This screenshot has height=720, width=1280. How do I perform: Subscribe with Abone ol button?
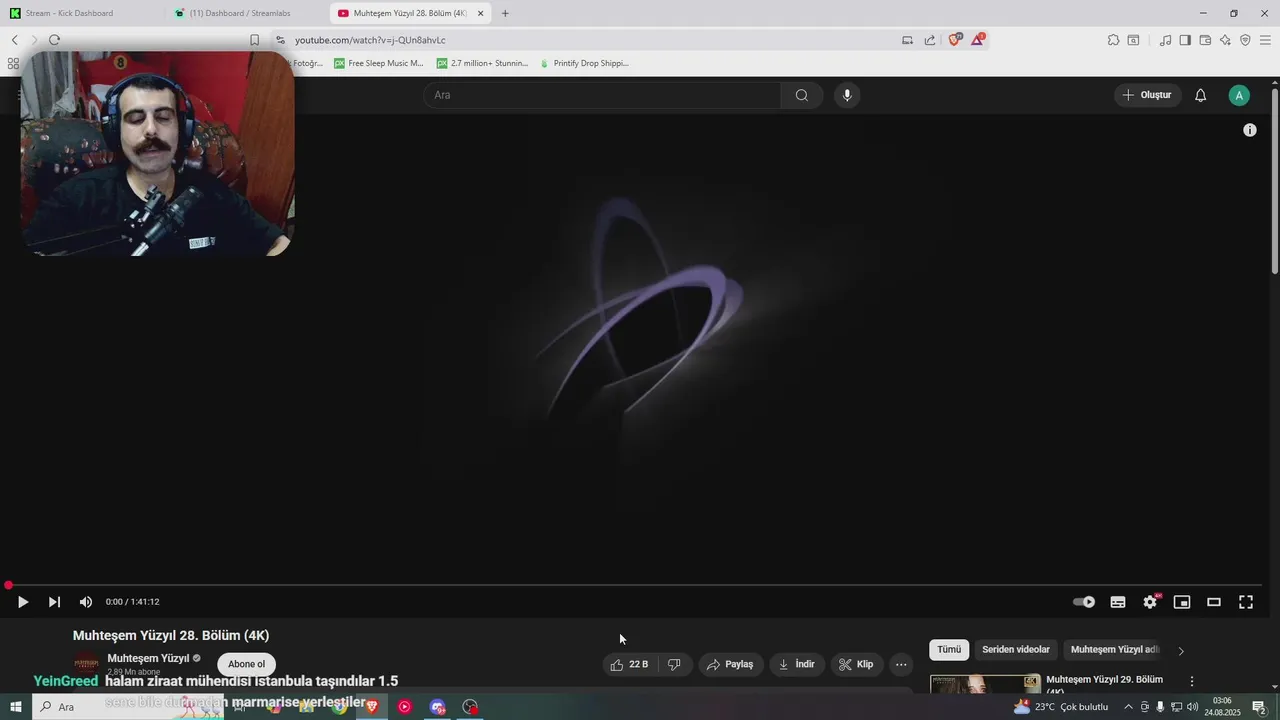(246, 664)
